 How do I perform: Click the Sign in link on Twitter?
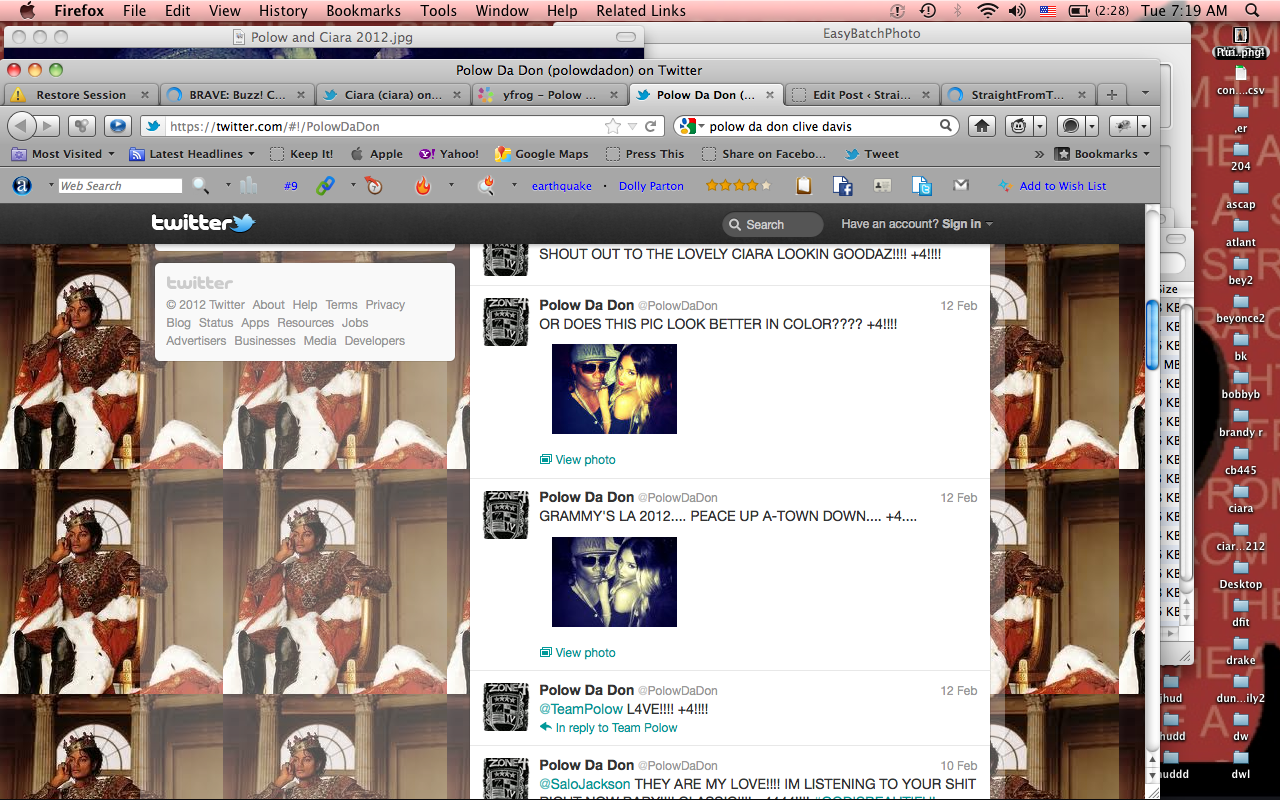pos(961,224)
